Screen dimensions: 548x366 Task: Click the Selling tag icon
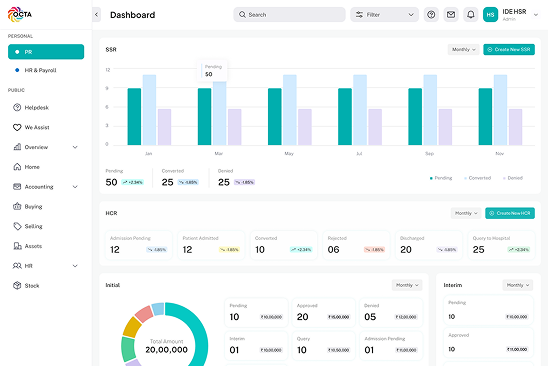(x=17, y=226)
